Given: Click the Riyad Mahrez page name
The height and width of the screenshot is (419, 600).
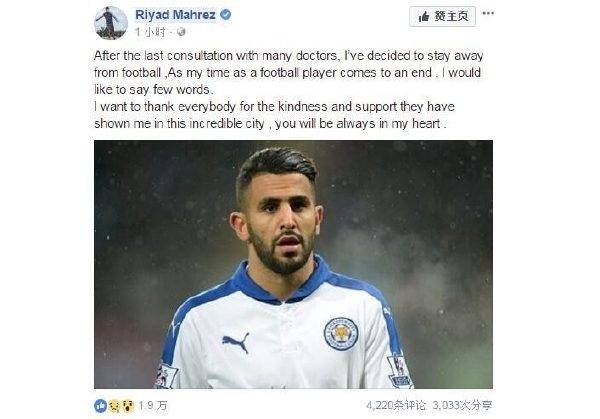Looking at the screenshot, I should (x=175, y=15).
